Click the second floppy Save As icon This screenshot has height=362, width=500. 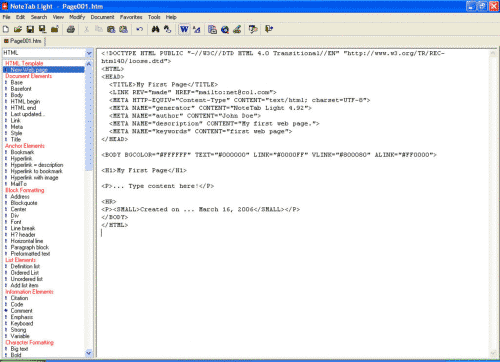pyautogui.click(x=42, y=29)
